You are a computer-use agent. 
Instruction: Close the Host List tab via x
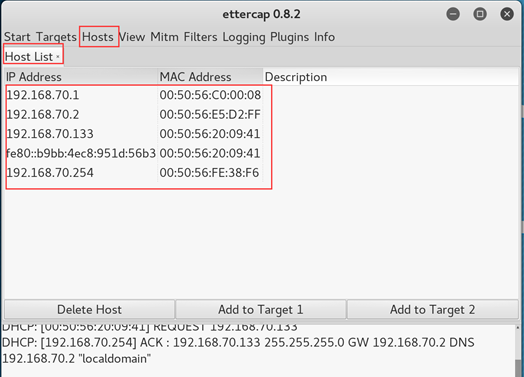(x=58, y=57)
